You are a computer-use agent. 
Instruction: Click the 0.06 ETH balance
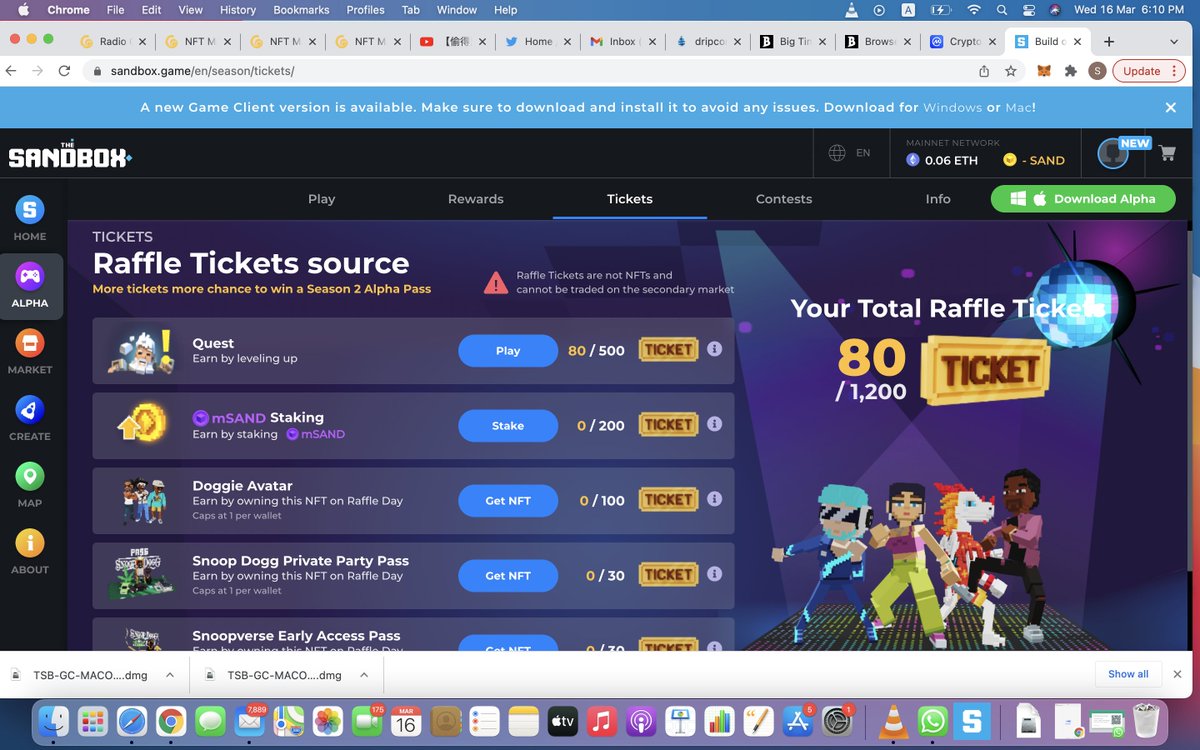tap(942, 160)
